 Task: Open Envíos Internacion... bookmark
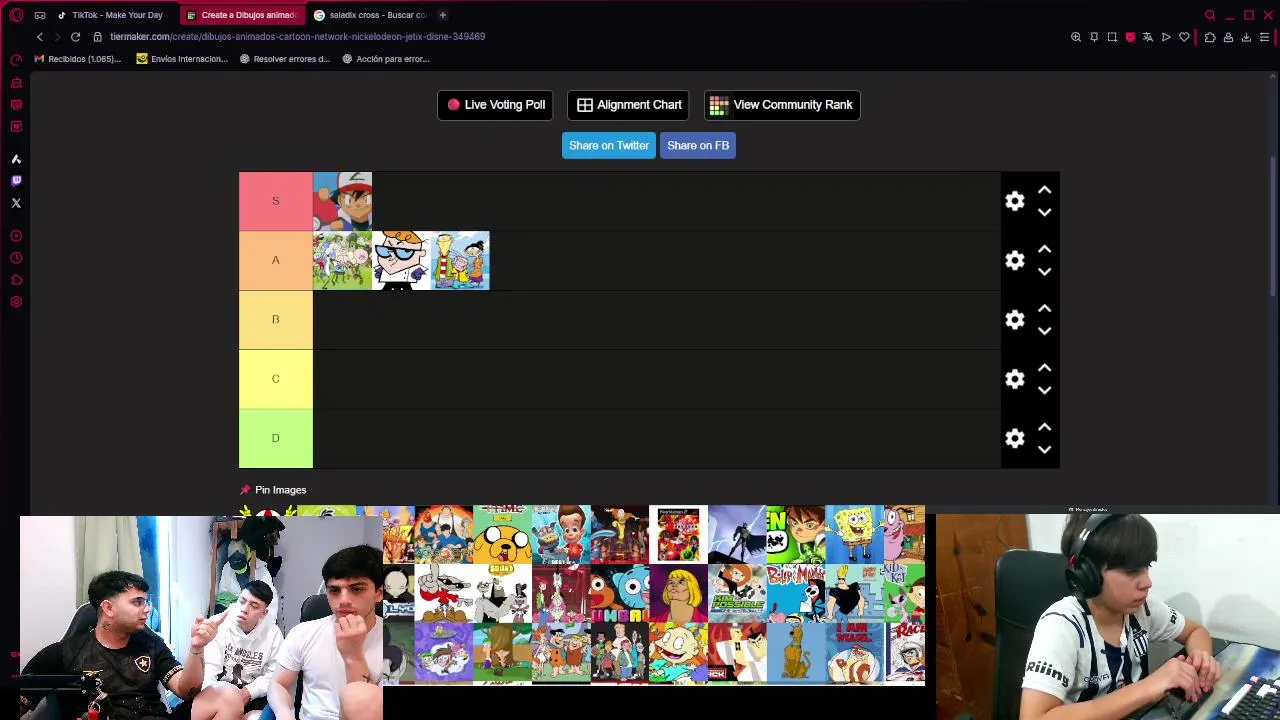point(182,59)
